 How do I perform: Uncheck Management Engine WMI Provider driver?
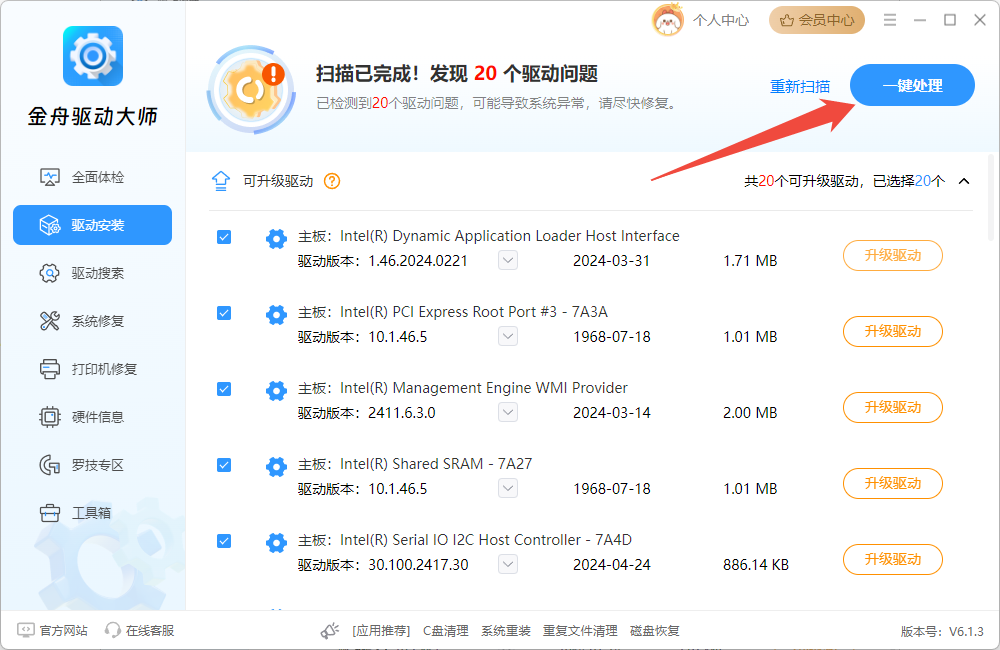point(224,389)
